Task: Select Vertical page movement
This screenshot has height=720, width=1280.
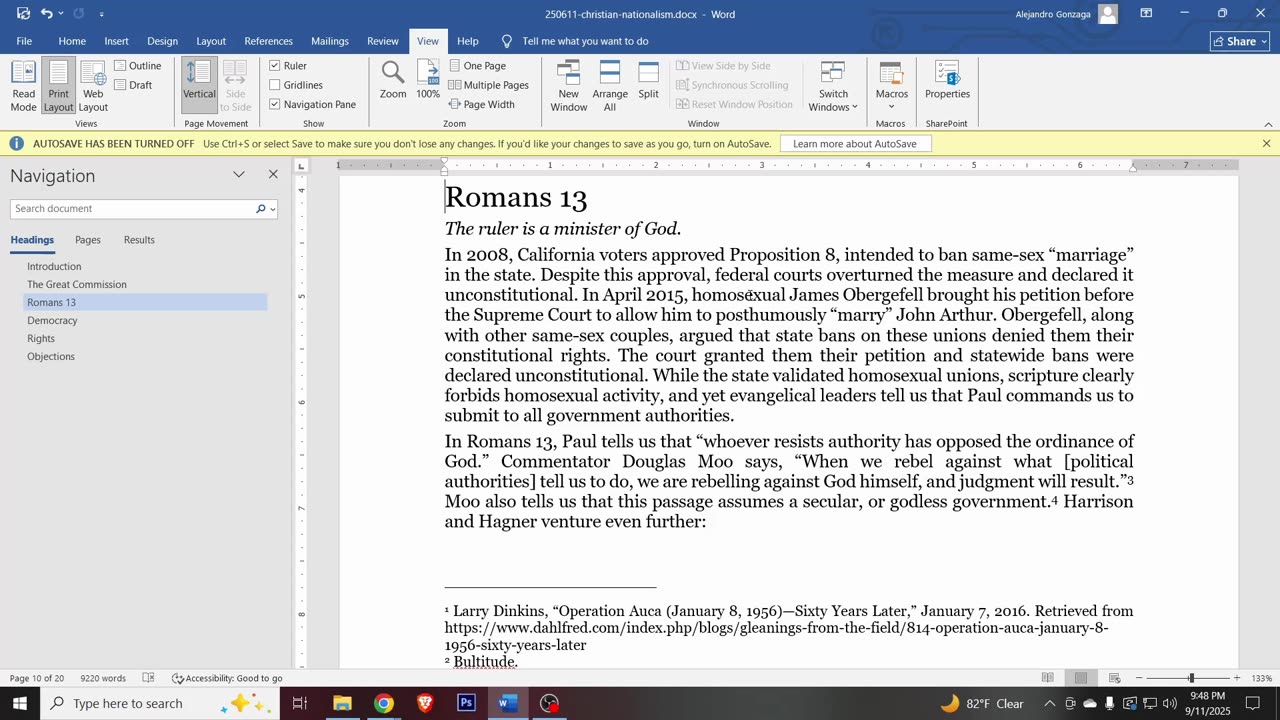Action: 199,86
